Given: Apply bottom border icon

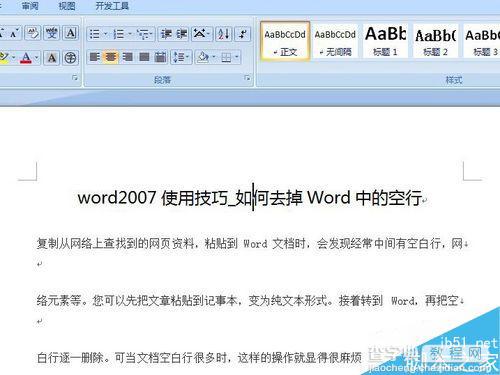Looking at the screenshot, I should (x=226, y=57).
